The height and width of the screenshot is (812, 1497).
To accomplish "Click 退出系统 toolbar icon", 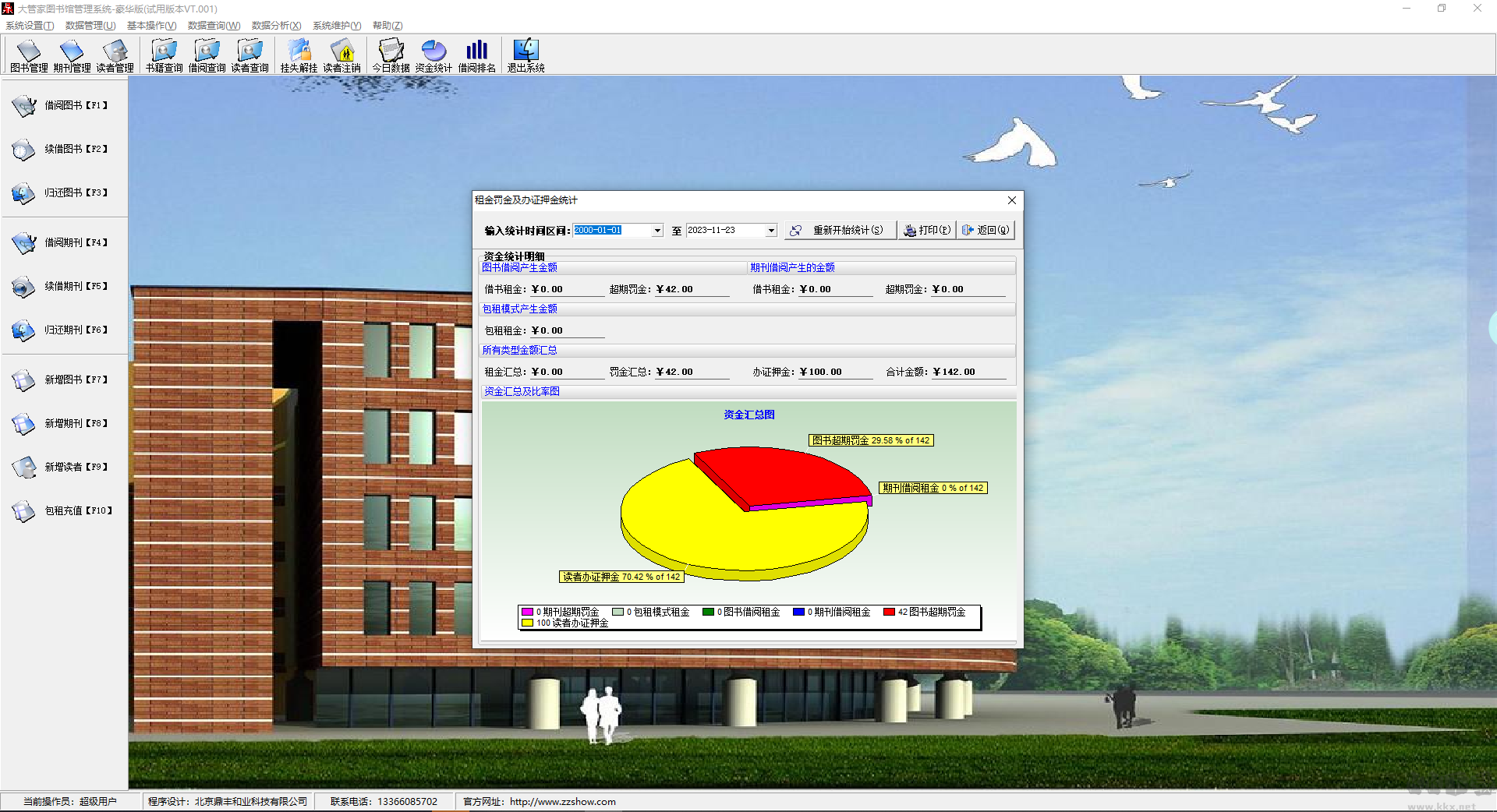I will (526, 56).
